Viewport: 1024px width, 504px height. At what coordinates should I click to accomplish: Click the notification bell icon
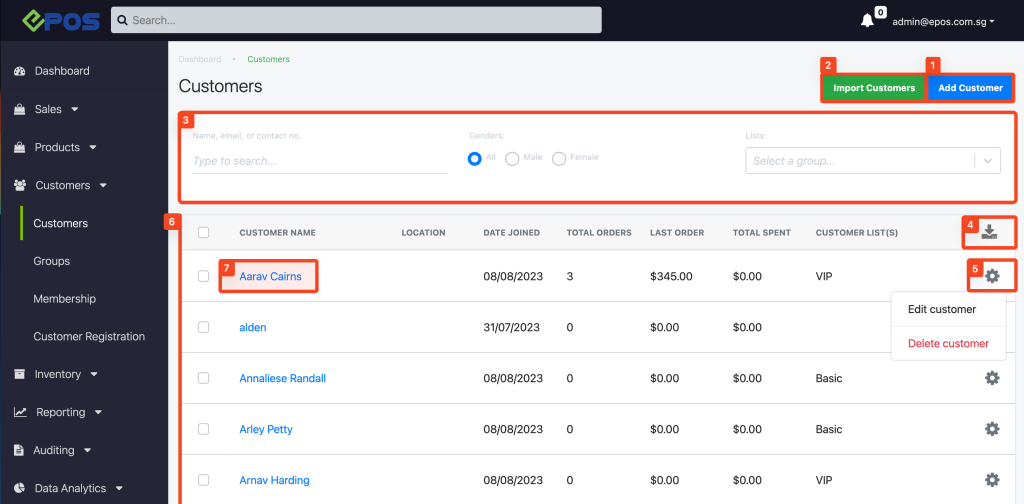click(867, 20)
